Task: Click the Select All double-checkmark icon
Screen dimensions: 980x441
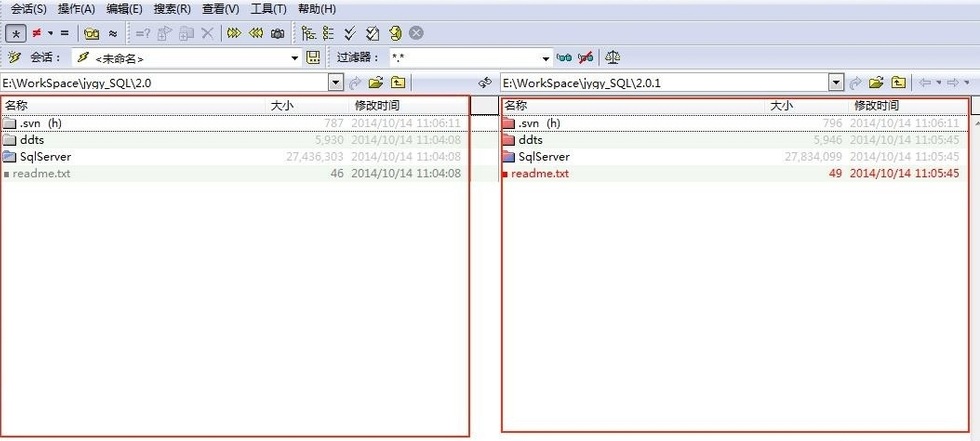Action: (x=350, y=33)
